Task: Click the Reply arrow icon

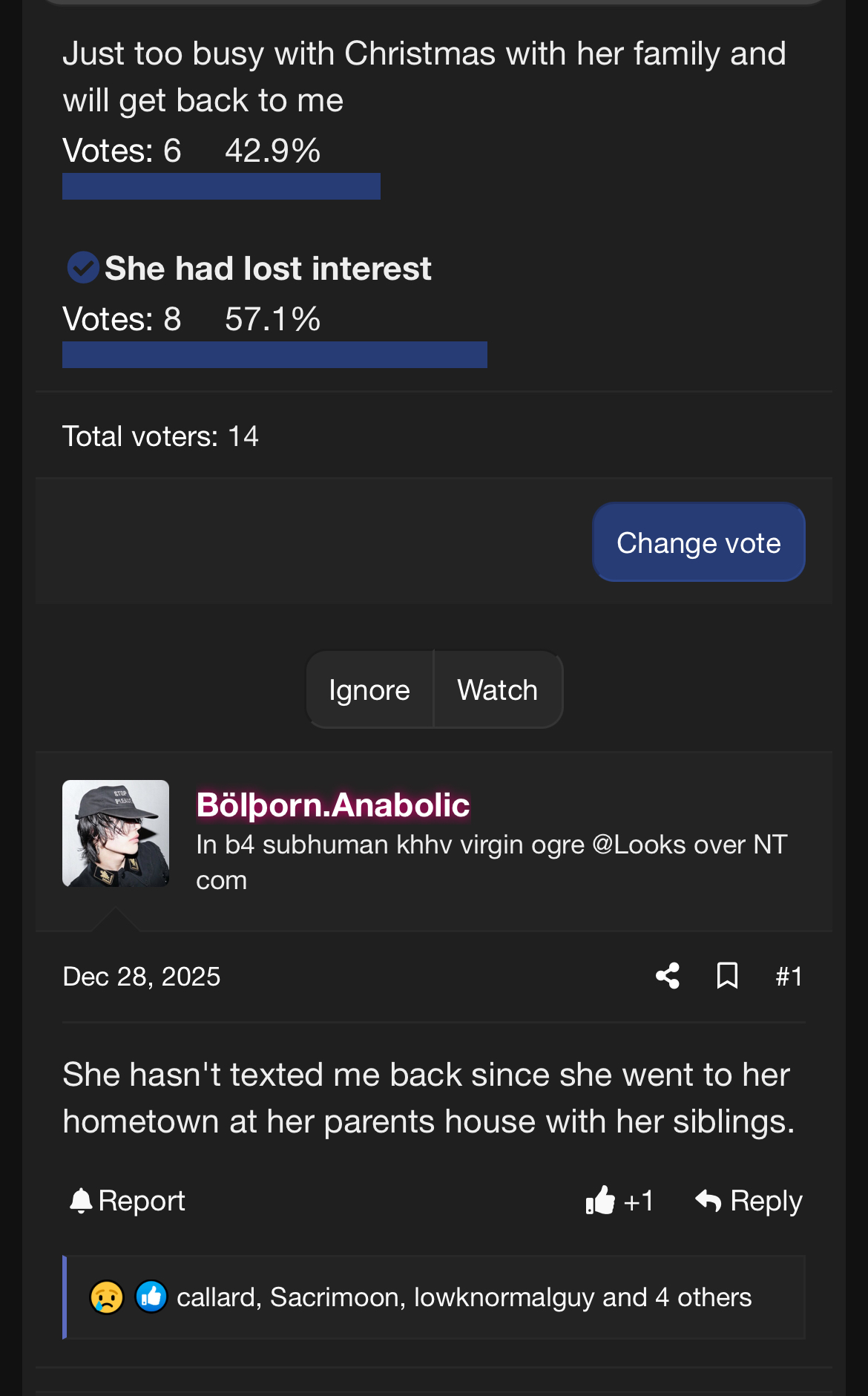Action: [708, 1200]
